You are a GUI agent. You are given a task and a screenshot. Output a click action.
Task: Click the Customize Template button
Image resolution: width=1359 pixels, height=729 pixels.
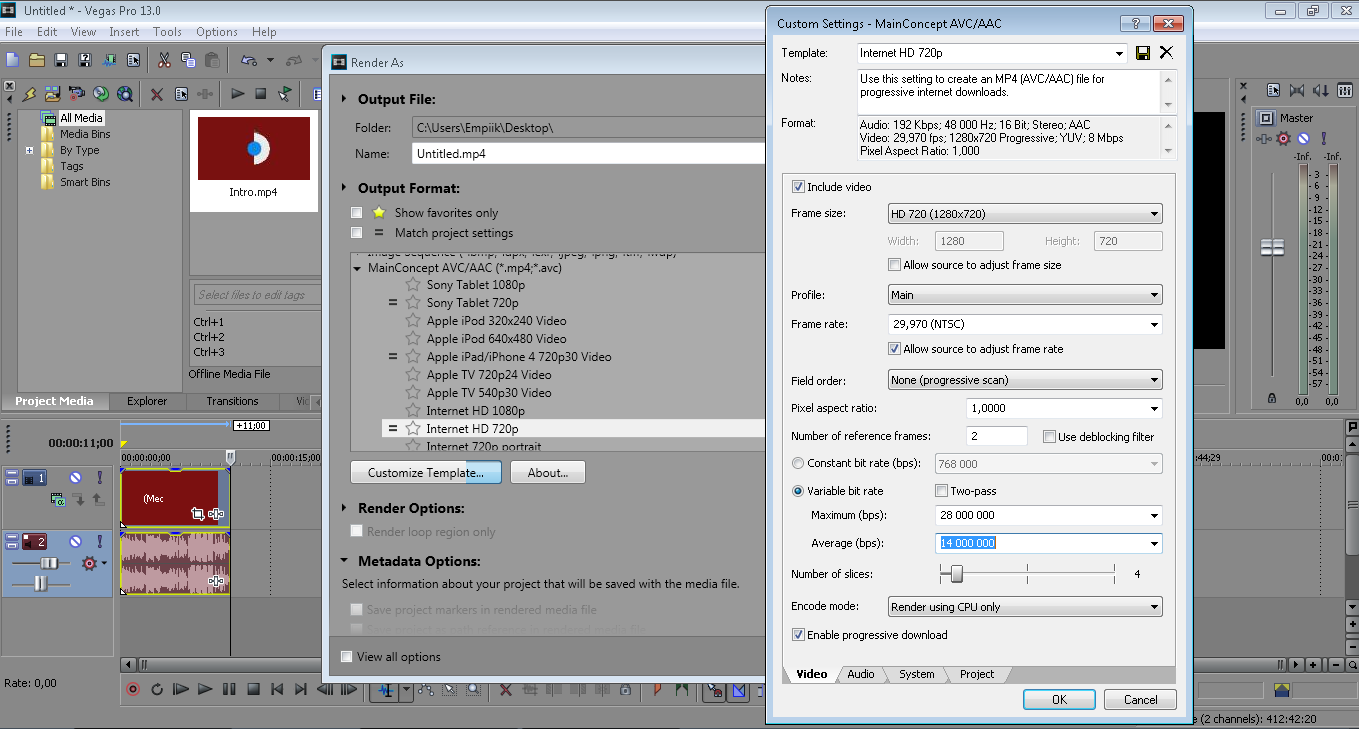click(425, 473)
